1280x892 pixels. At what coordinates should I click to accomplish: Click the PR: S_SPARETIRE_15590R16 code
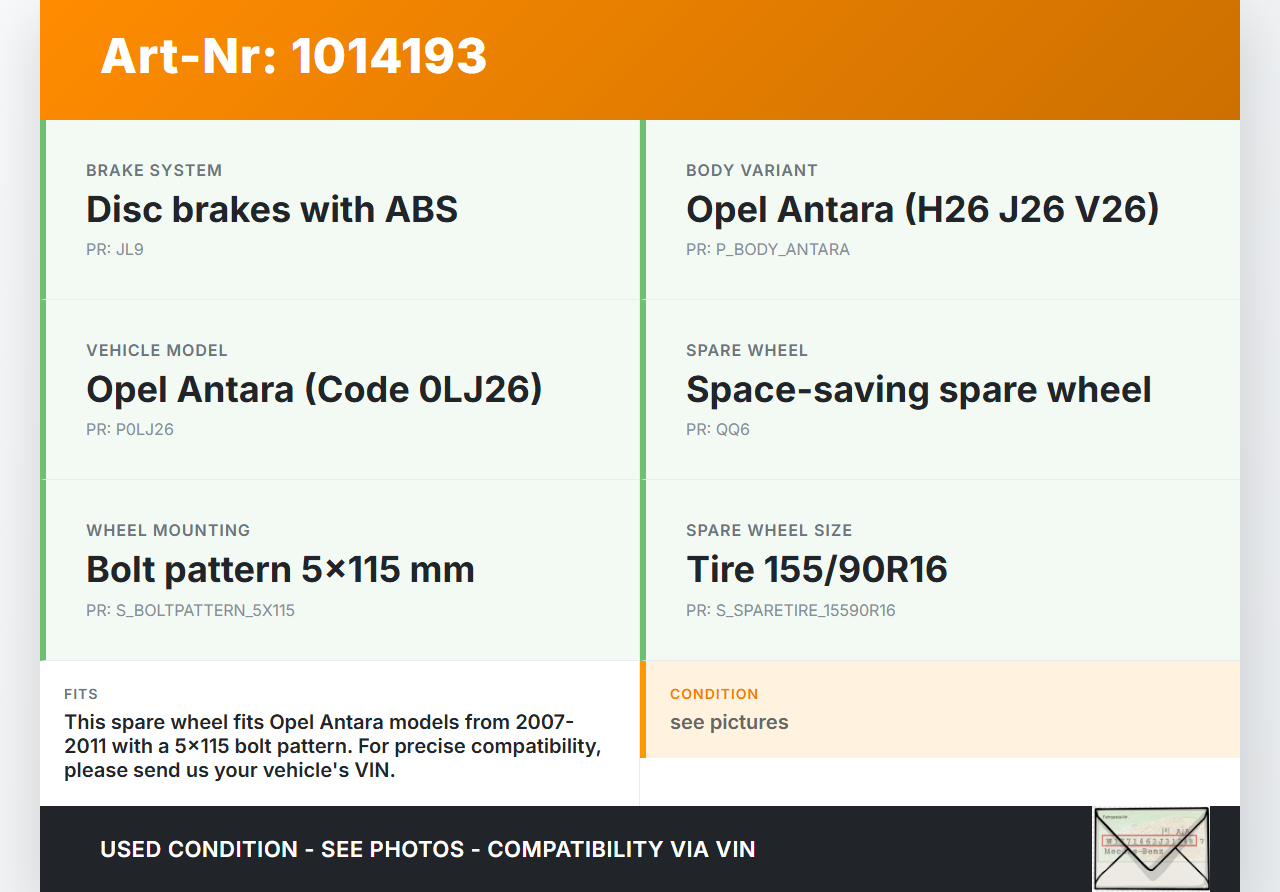(790, 610)
